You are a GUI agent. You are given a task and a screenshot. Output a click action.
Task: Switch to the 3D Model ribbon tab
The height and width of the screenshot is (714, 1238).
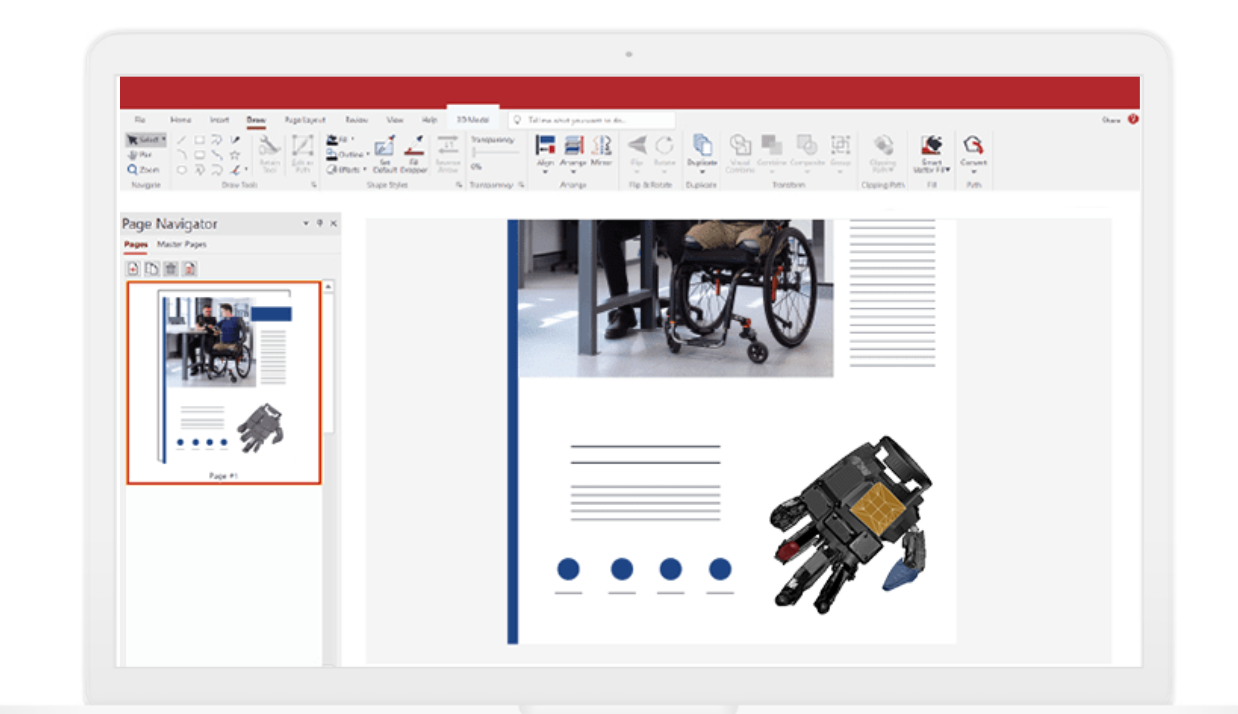click(472, 116)
